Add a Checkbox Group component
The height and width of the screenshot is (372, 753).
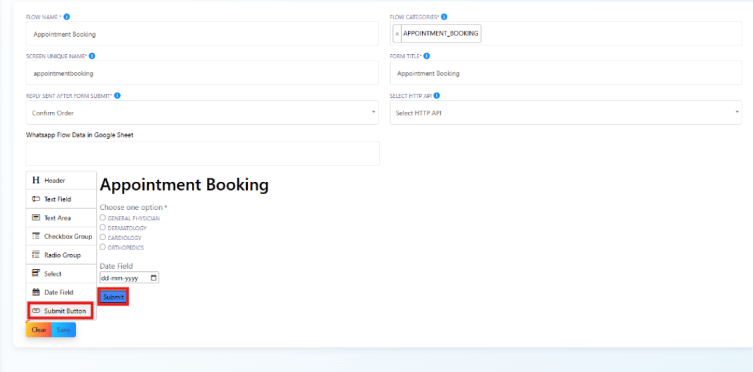[61, 236]
